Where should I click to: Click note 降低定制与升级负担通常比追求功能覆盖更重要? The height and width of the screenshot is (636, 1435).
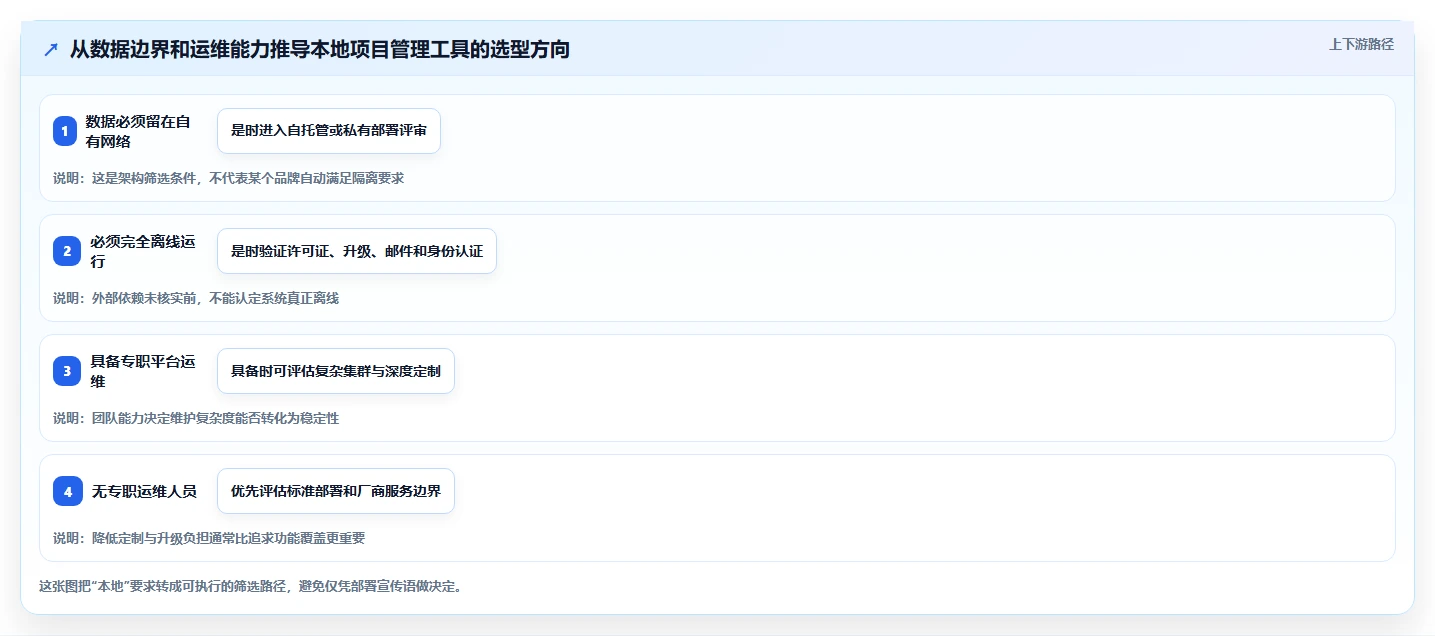209,538
